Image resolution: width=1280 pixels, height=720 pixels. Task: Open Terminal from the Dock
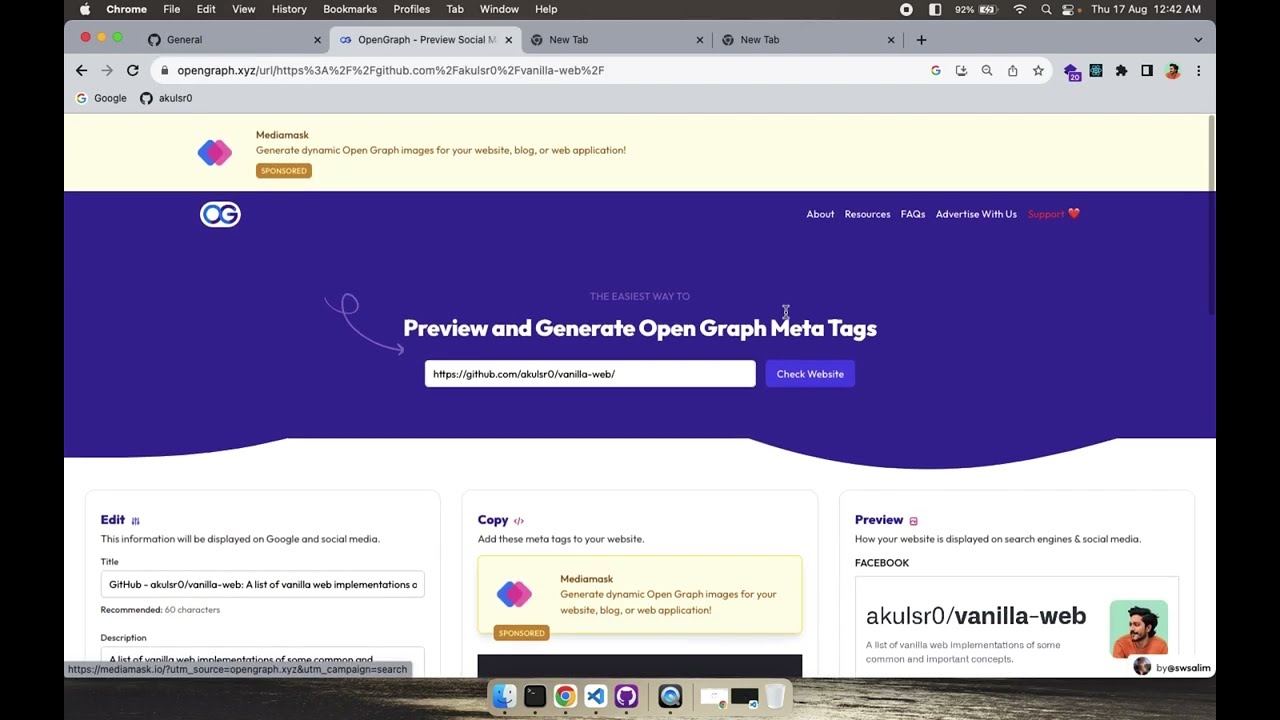[535, 696]
